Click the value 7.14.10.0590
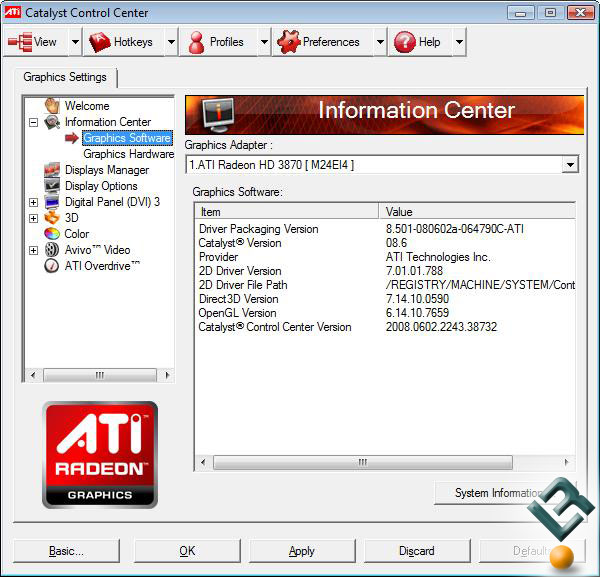Image resolution: width=600 pixels, height=577 pixels. (x=417, y=299)
